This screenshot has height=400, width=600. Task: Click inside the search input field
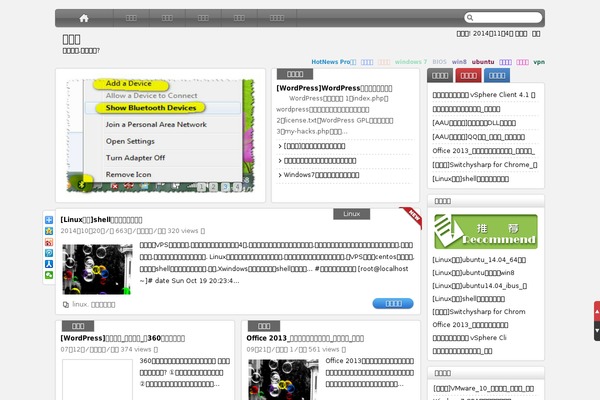pyautogui.click(x=507, y=18)
